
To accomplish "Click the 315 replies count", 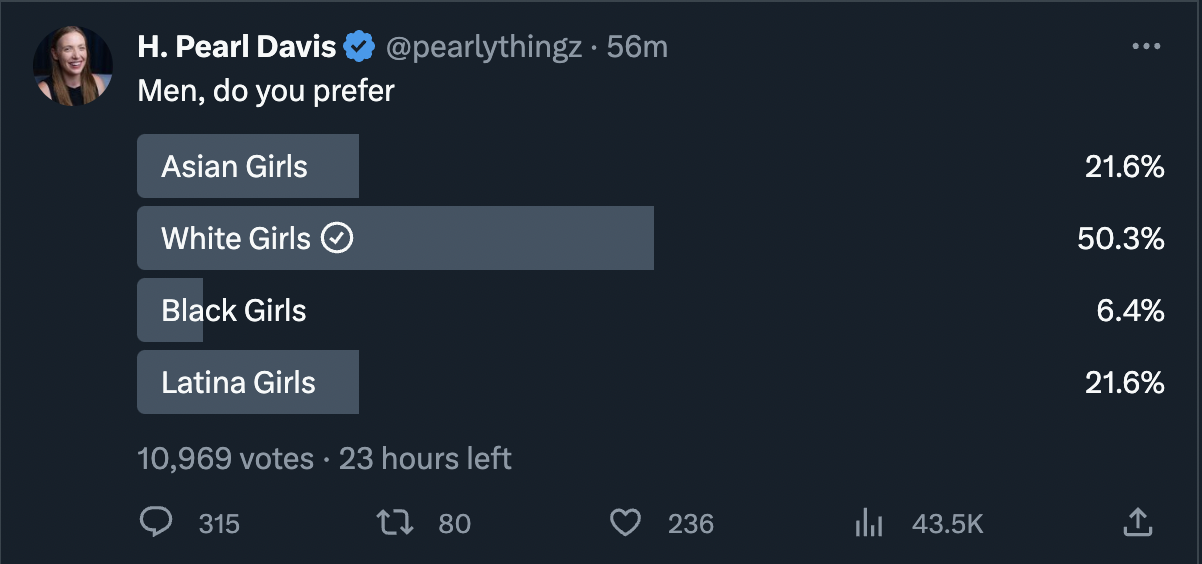I will (x=219, y=523).
